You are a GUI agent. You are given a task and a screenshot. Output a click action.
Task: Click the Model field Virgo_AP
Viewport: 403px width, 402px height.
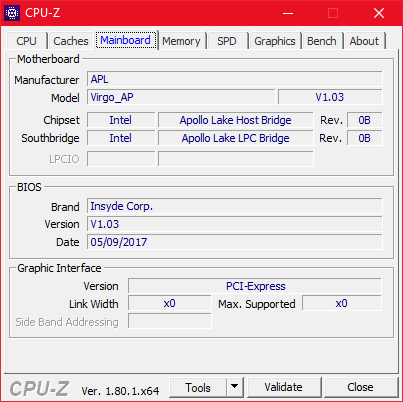pos(181,97)
